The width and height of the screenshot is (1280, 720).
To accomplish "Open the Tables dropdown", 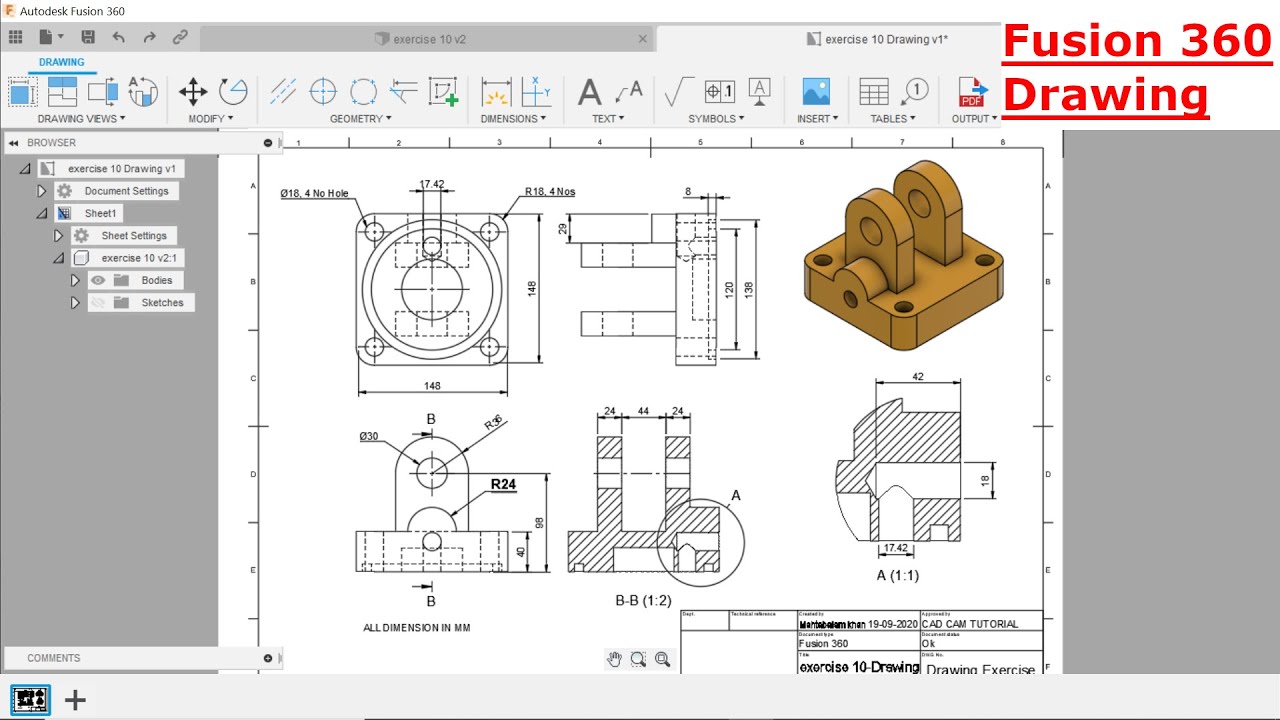I will pyautogui.click(x=892, y=118).
